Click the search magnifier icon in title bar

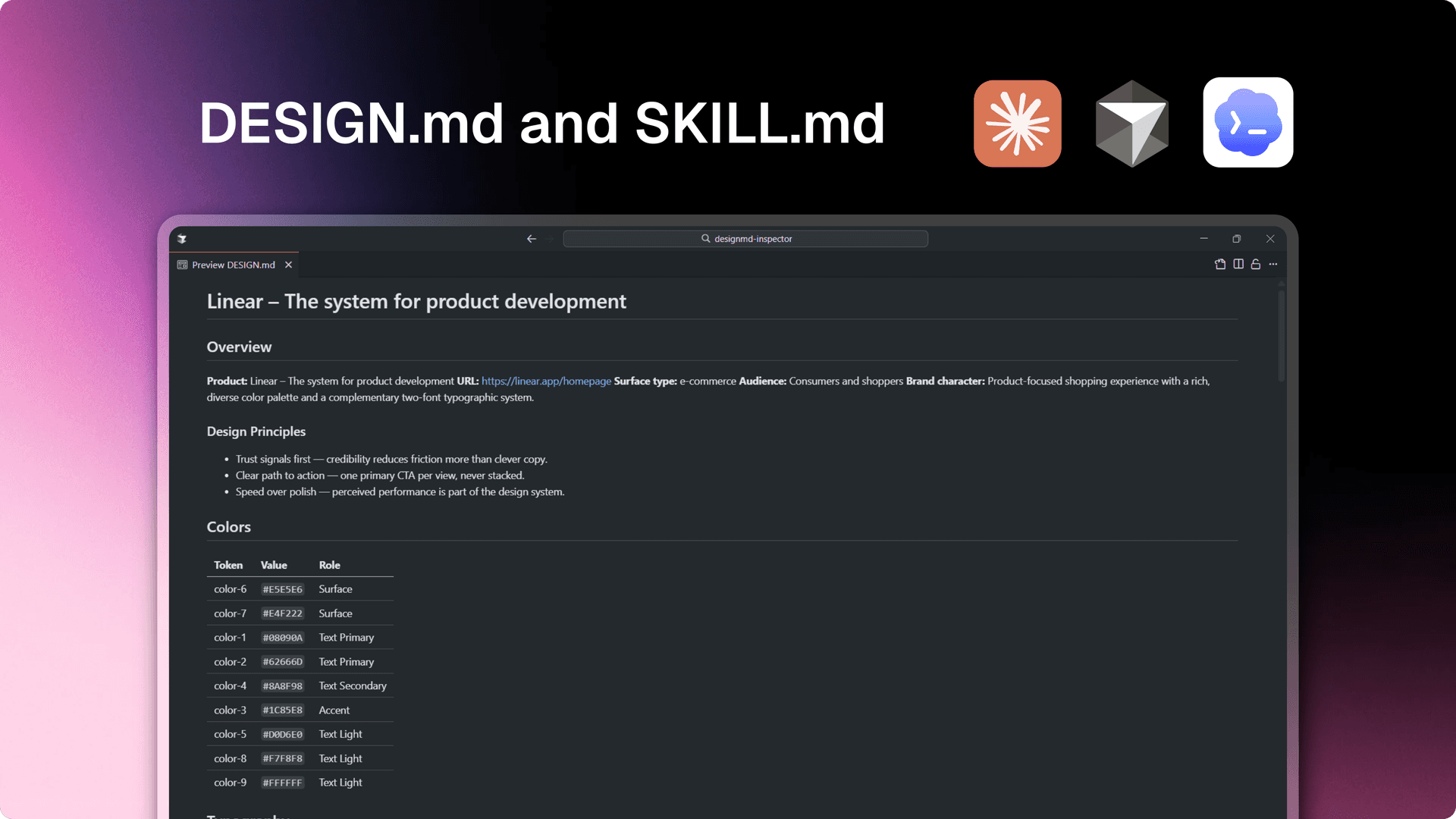pyautogui.click(x=705, y=239)
